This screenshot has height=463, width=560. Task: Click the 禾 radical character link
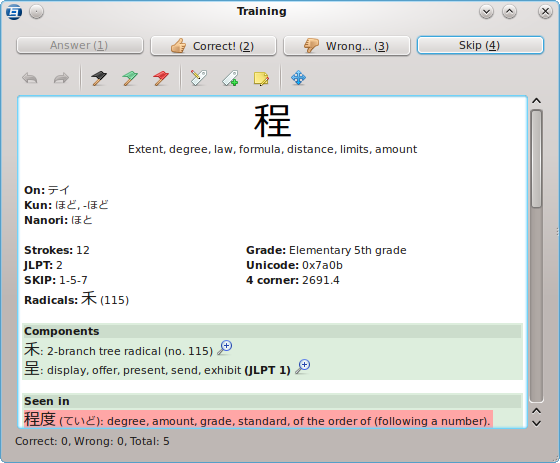89,298
